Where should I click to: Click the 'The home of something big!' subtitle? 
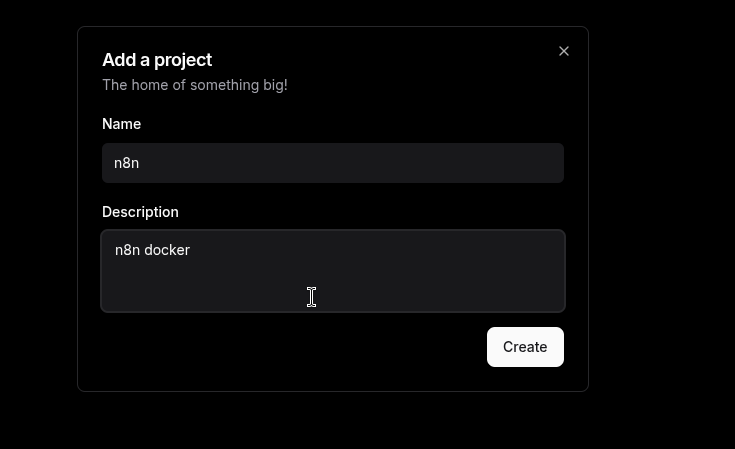(195, 85)
